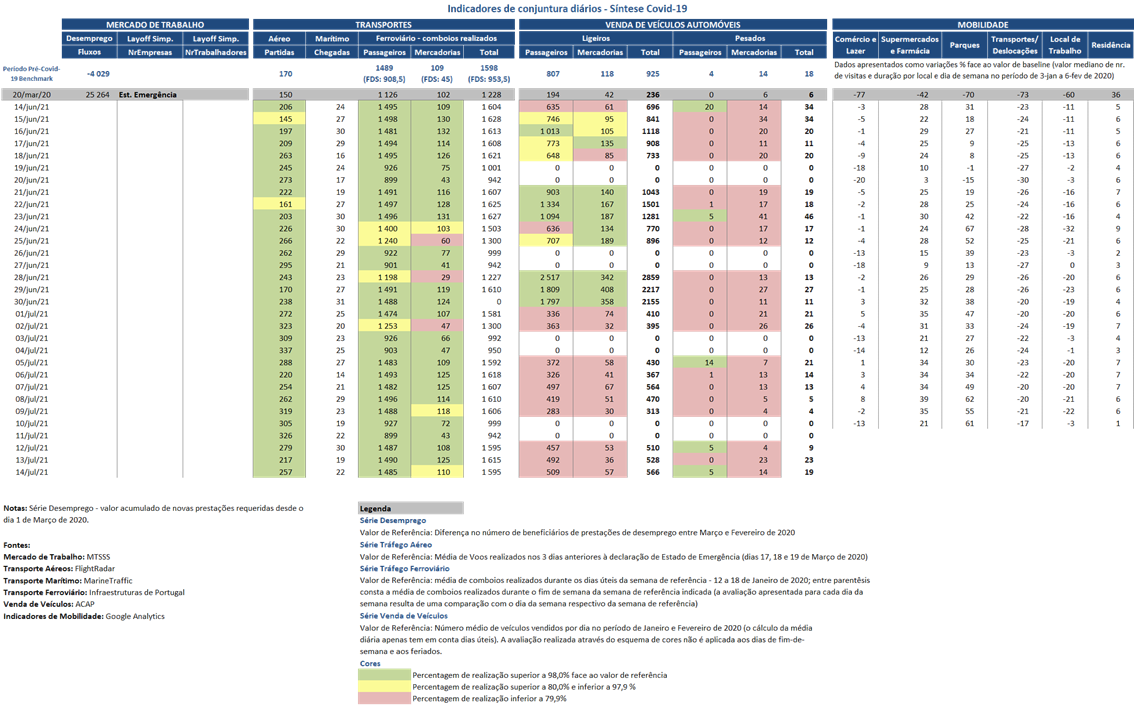Click the Série Tráfego Aéreo legend title

point(396,544)
